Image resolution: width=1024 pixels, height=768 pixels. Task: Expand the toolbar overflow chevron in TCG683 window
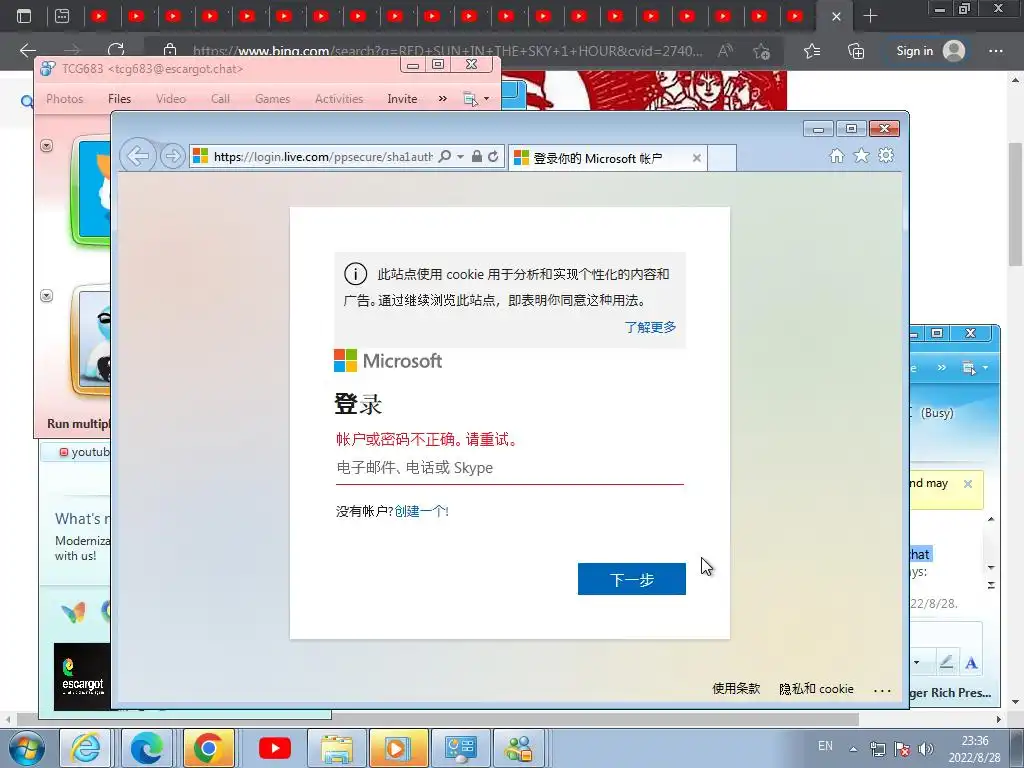[443, 99]
